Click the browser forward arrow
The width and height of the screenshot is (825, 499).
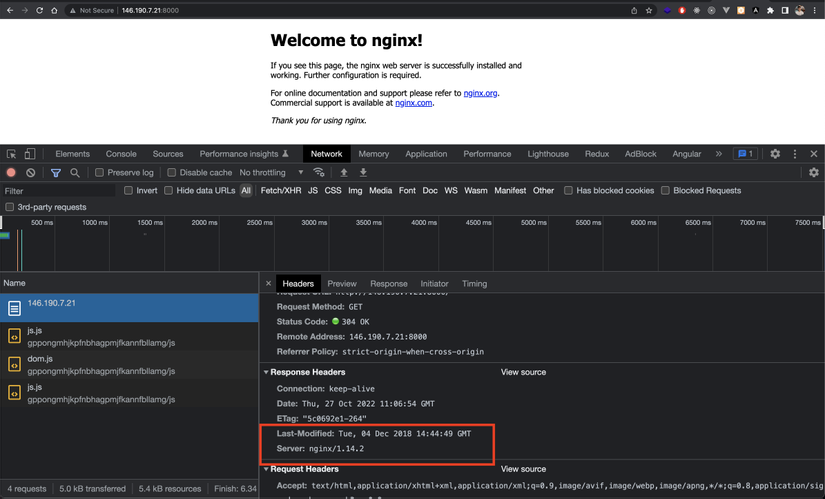[25, 11]
